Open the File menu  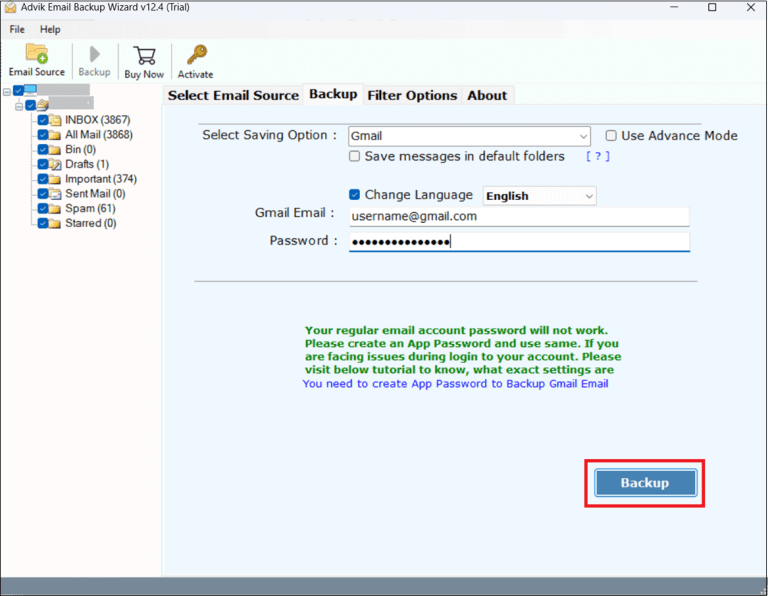tap(17, 29)
